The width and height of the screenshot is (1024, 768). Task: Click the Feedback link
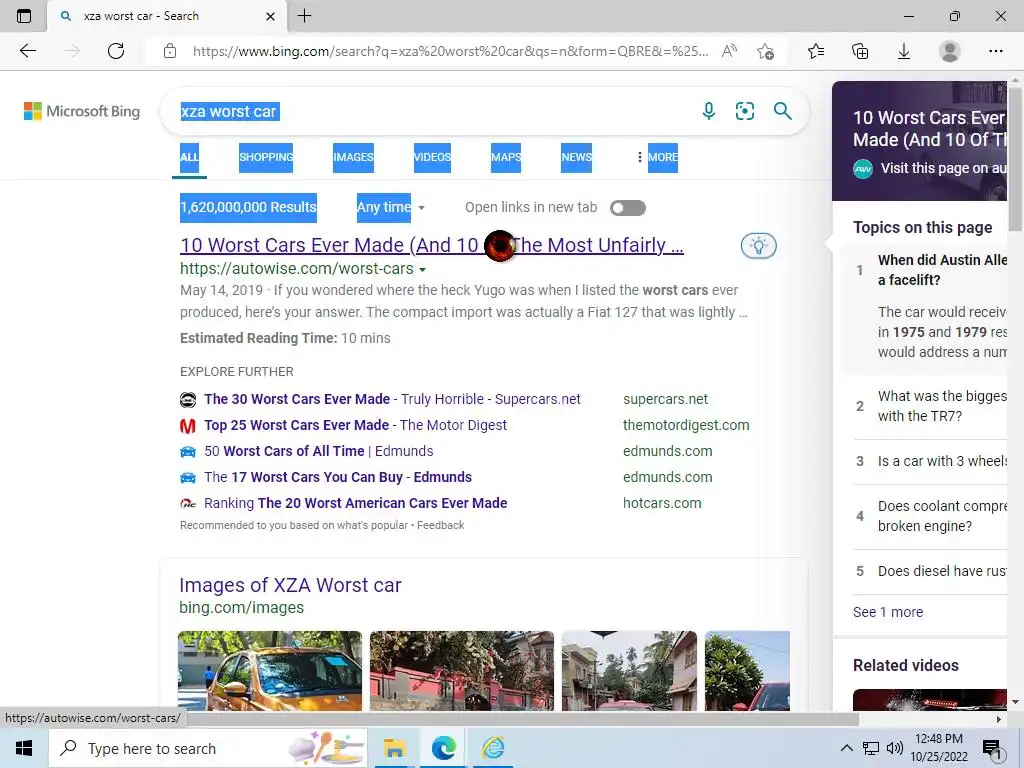pos(441,525)
